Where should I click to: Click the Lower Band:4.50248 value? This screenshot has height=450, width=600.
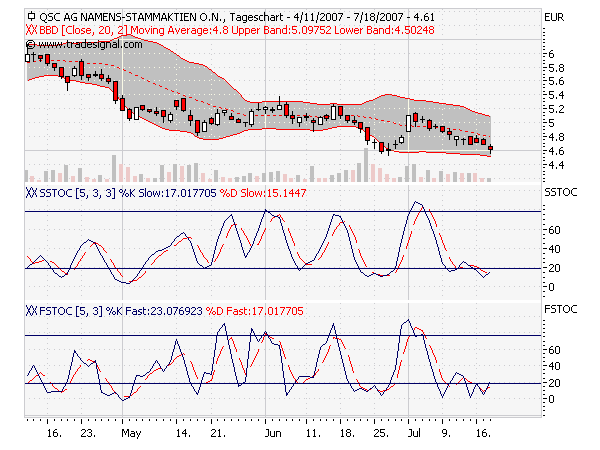384,30
